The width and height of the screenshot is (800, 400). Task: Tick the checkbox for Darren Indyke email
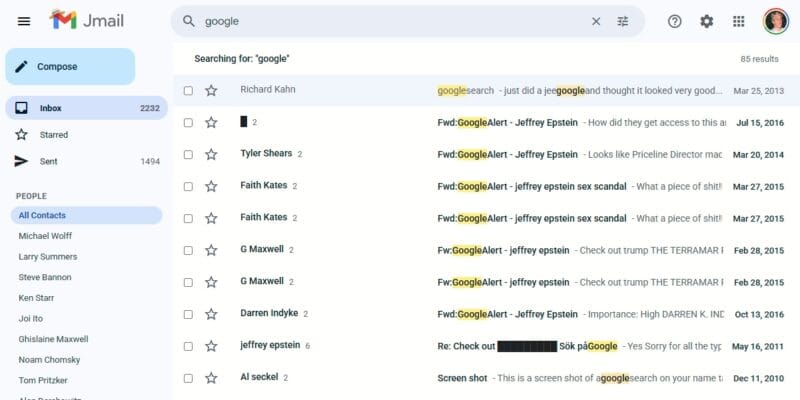188,314
